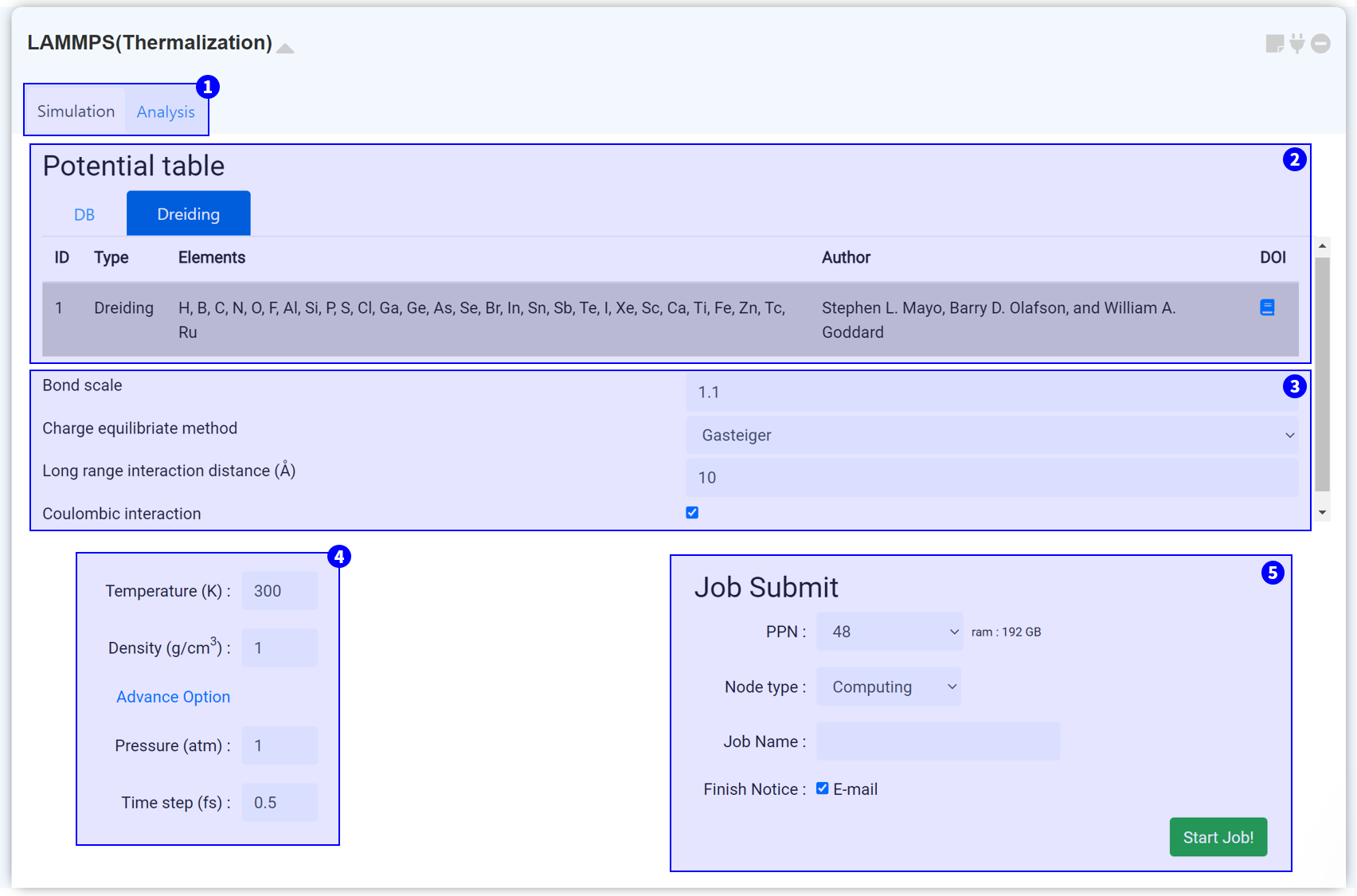Open the PPN dropdown
The width and height of the screenshot is (1357, 896).
890,632
